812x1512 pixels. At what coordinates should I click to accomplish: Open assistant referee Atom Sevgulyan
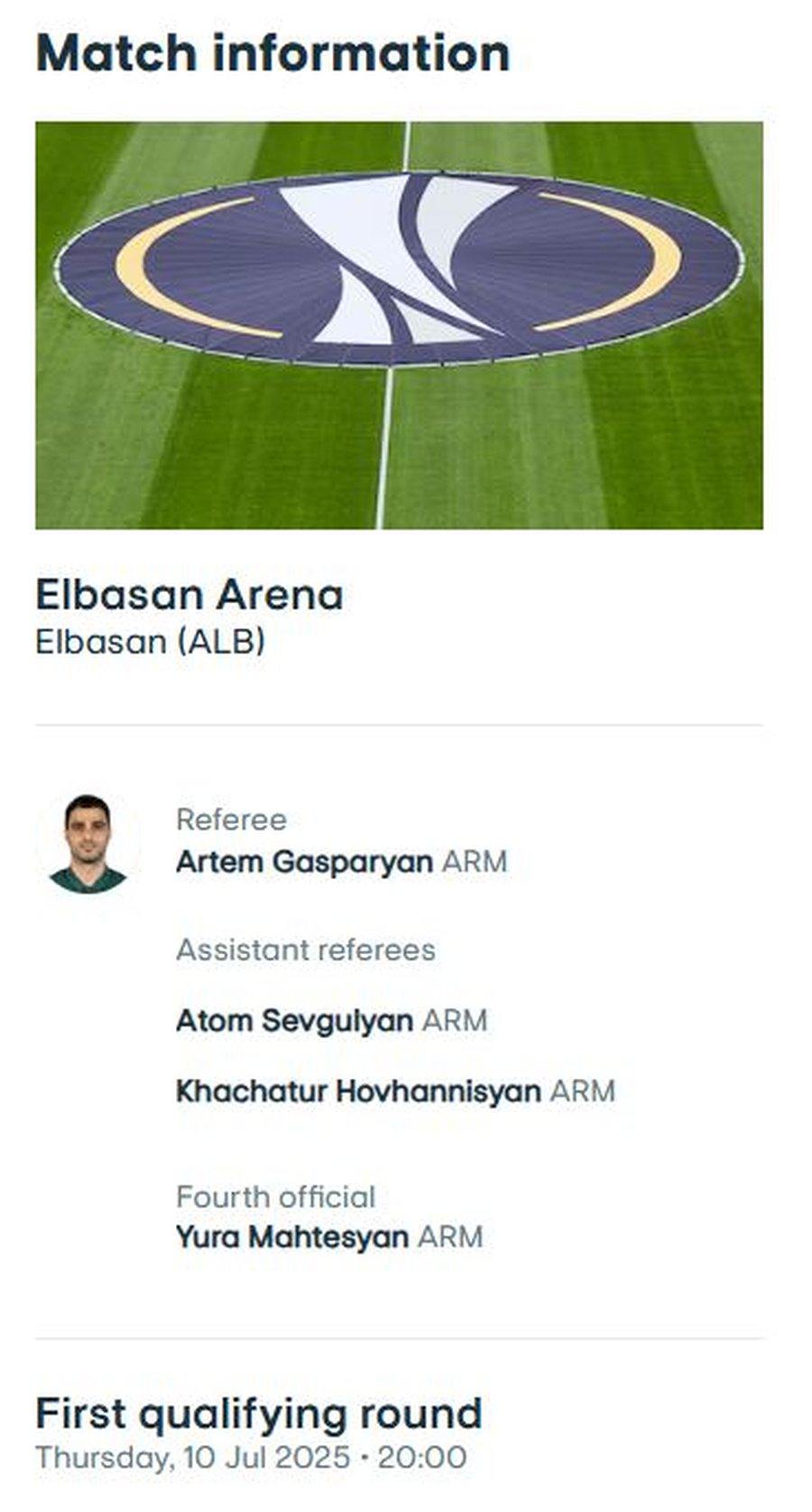[x=294, y=1021]
